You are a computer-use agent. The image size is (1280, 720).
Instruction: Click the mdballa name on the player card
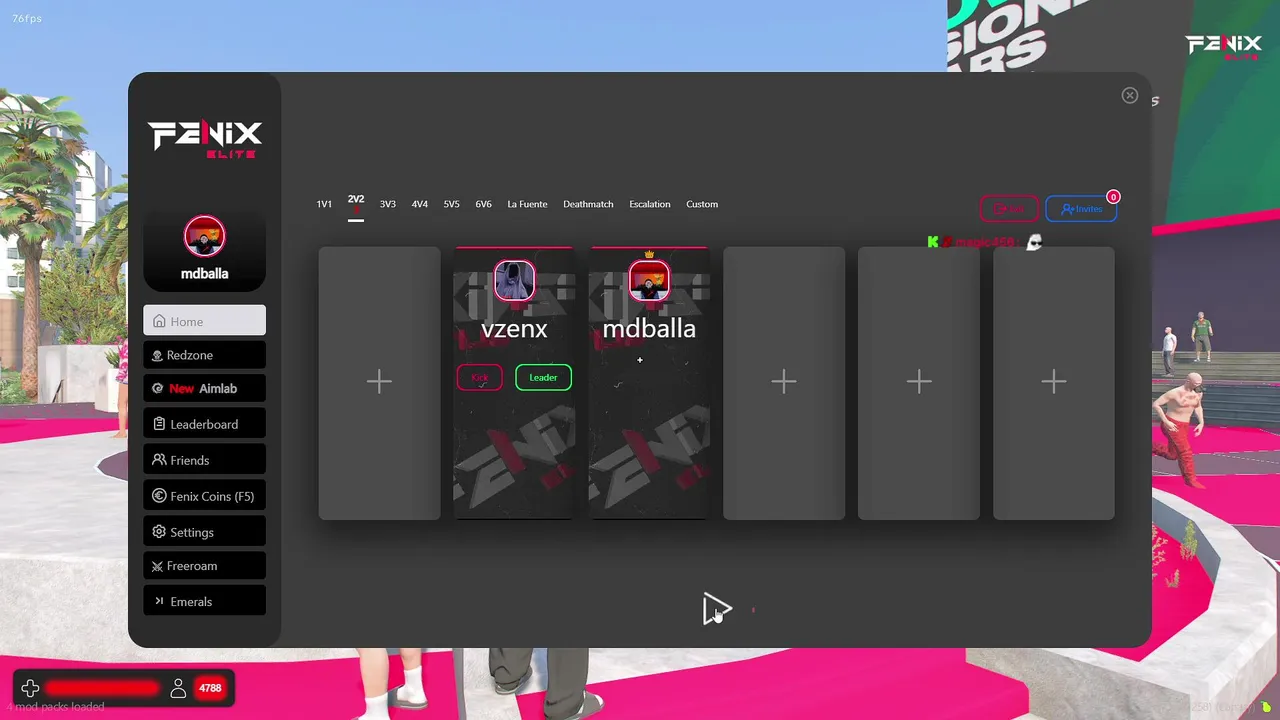tap(649, 329)
